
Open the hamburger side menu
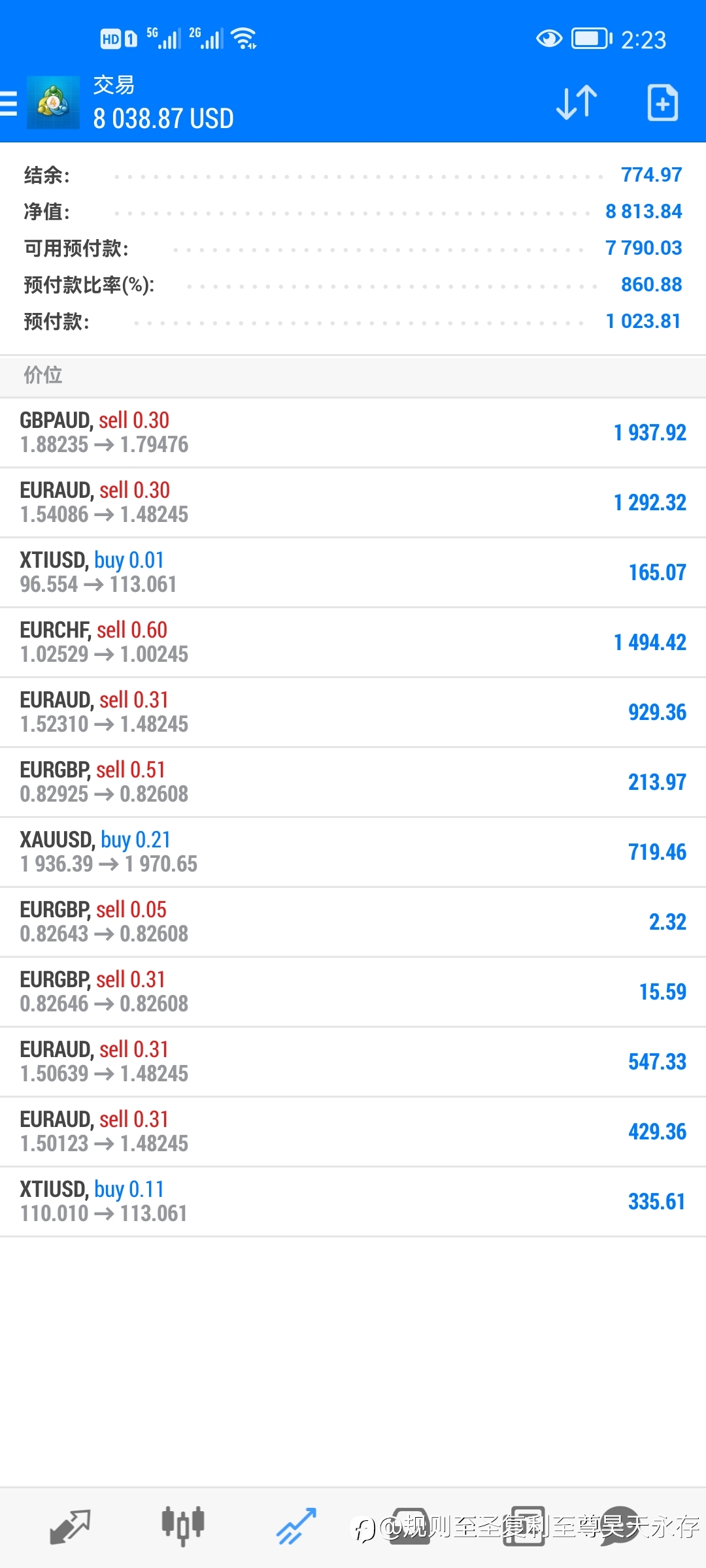point(8,103)
